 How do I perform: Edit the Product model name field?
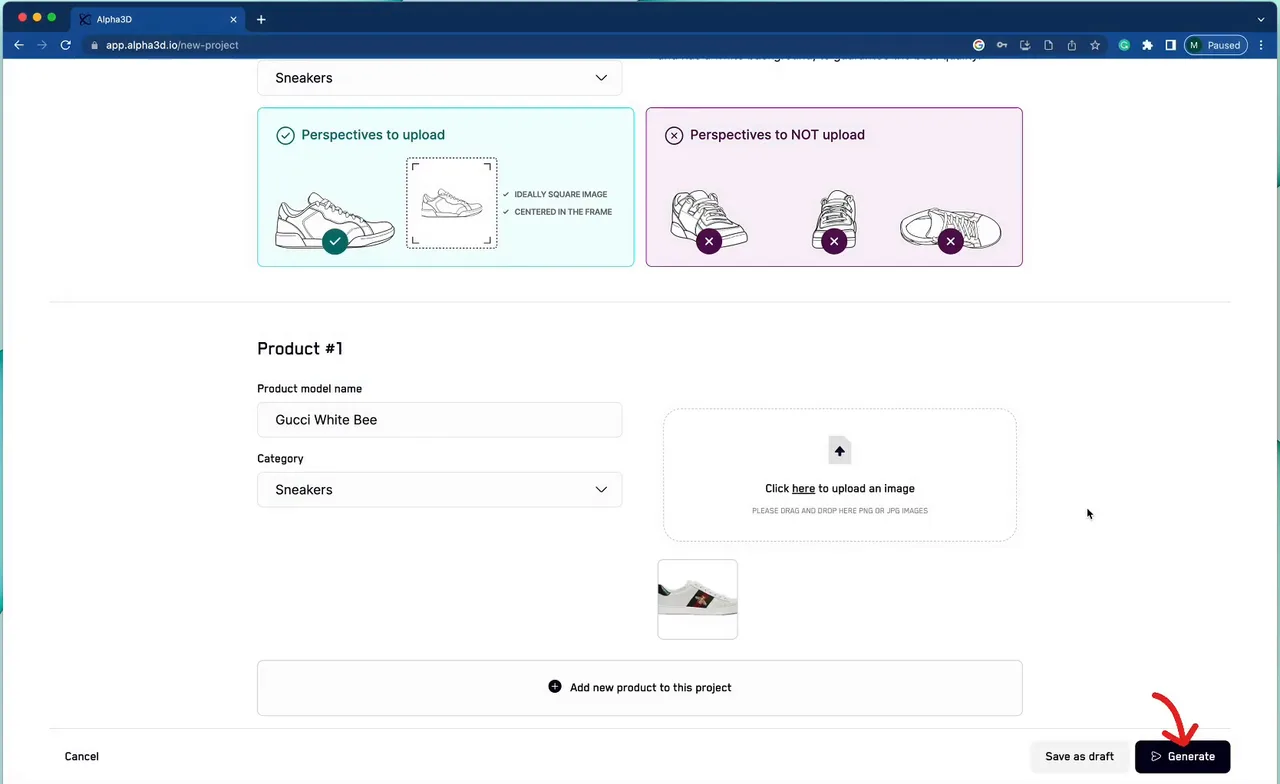(x=440, y=420)
